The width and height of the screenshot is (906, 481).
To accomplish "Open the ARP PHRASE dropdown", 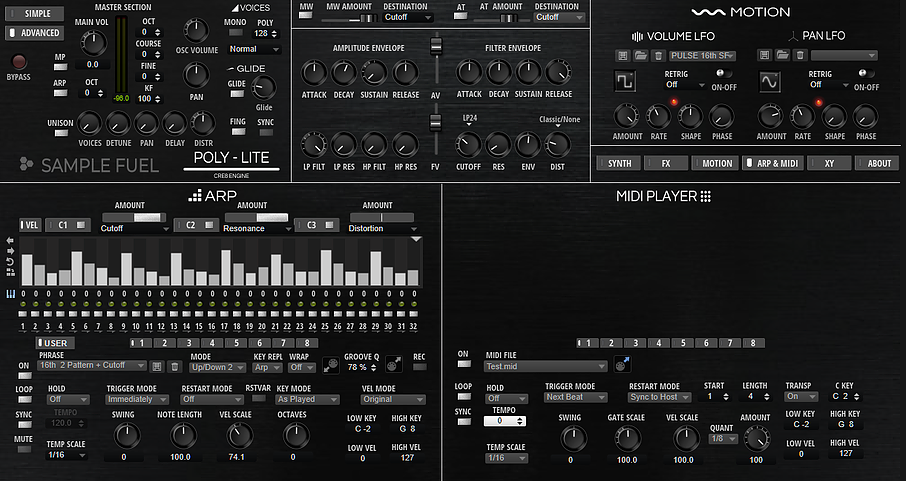I will [x=92, y=365].
